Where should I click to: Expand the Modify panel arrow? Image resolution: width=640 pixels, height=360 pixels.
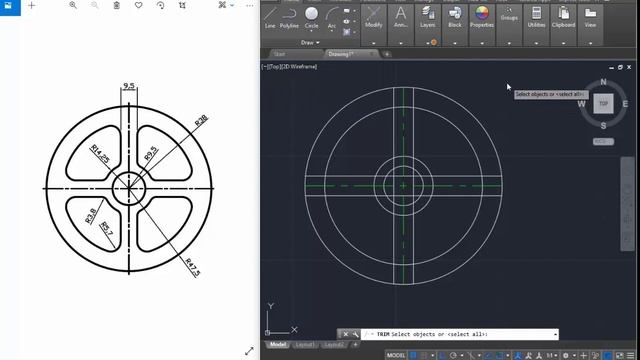coord(373,43)
